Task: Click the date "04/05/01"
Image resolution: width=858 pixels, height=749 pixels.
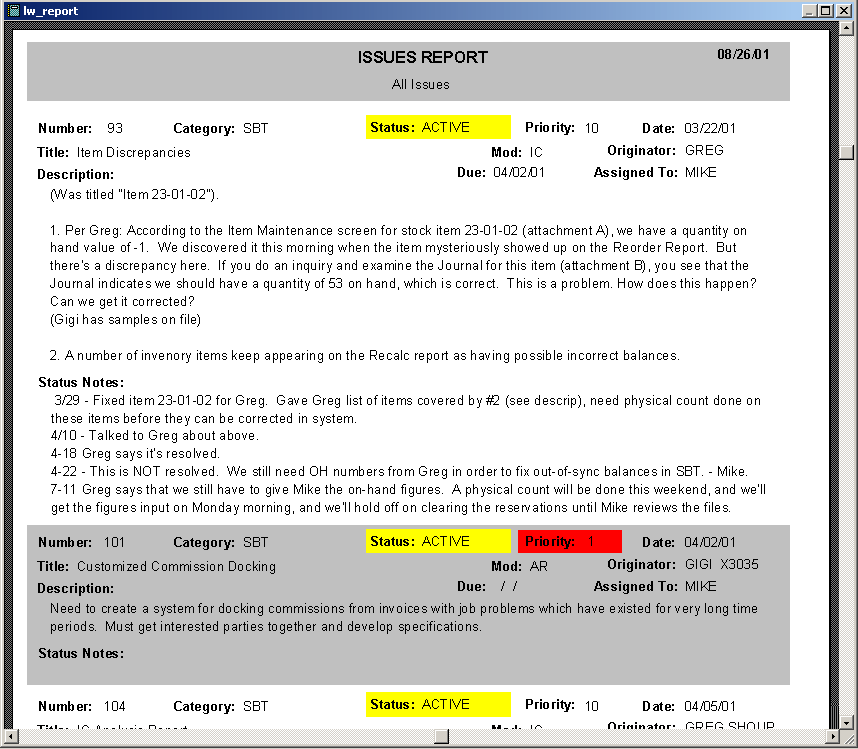Action: 710,706
